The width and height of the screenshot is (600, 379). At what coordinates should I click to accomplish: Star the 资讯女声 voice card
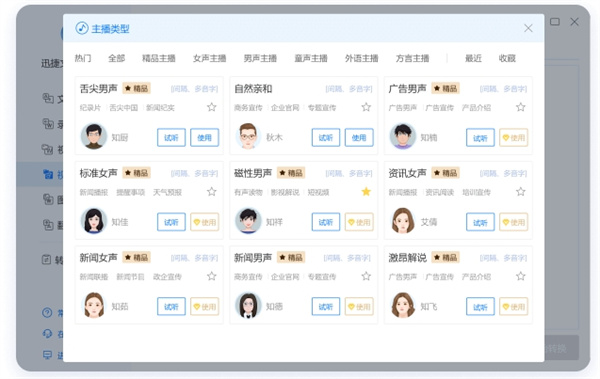pyautogui.click(x=520, y=191)
